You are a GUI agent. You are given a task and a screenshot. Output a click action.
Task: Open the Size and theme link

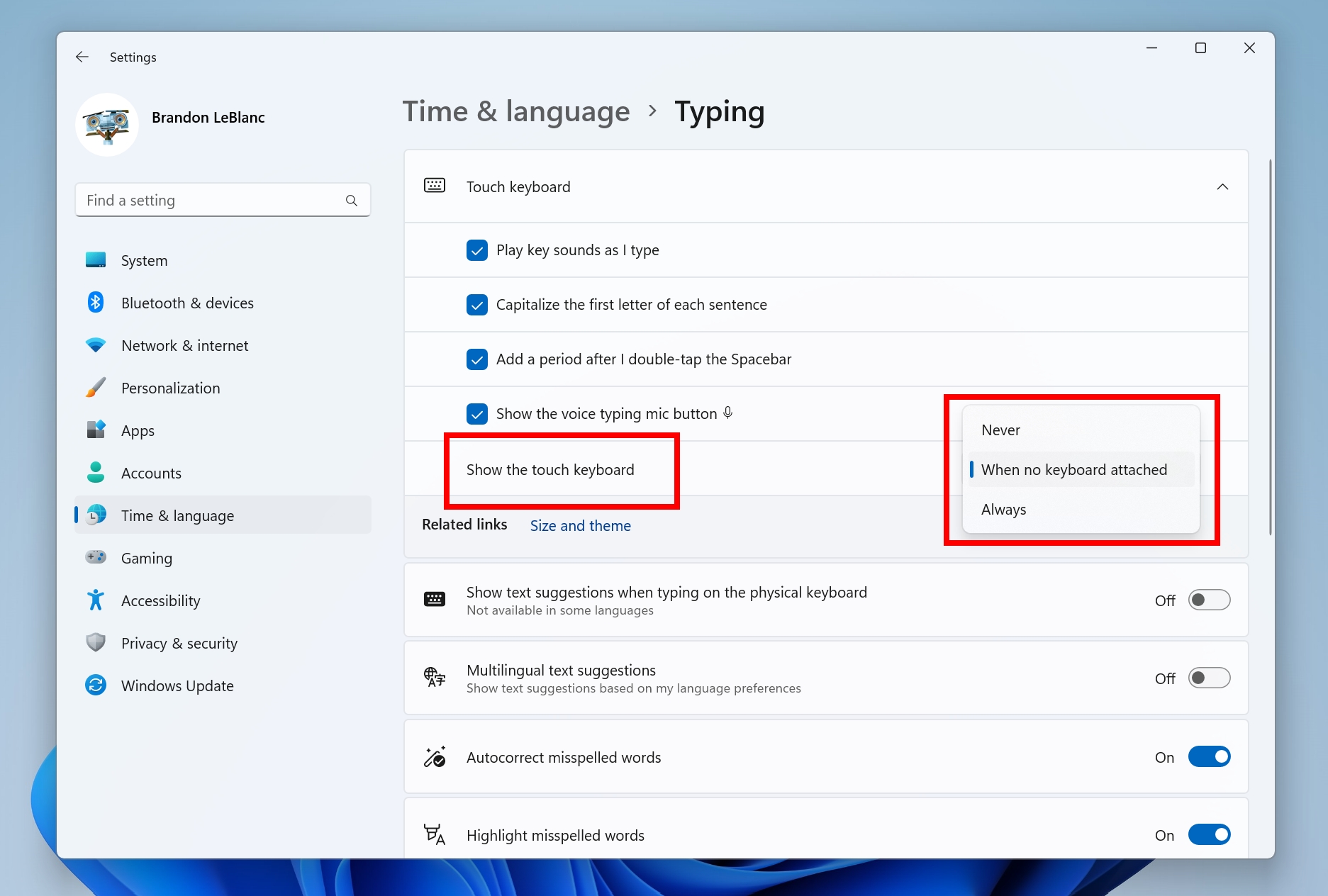coord(580,525)
